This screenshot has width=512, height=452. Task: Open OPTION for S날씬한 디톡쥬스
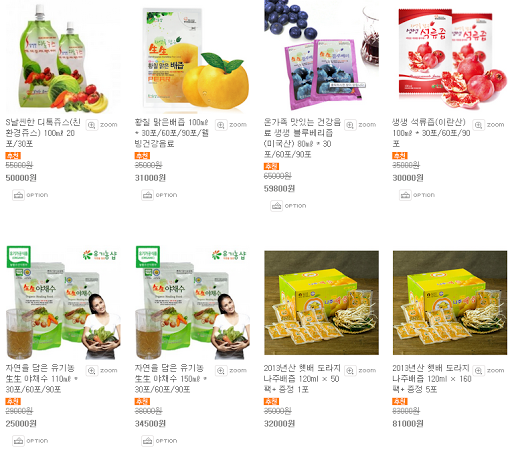30,195
